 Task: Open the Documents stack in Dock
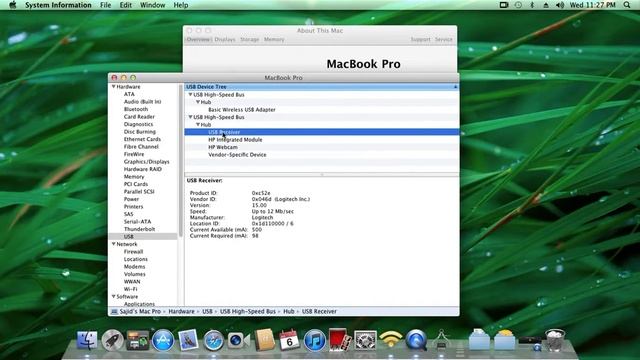pyautogui.click(x=479, y=340)
